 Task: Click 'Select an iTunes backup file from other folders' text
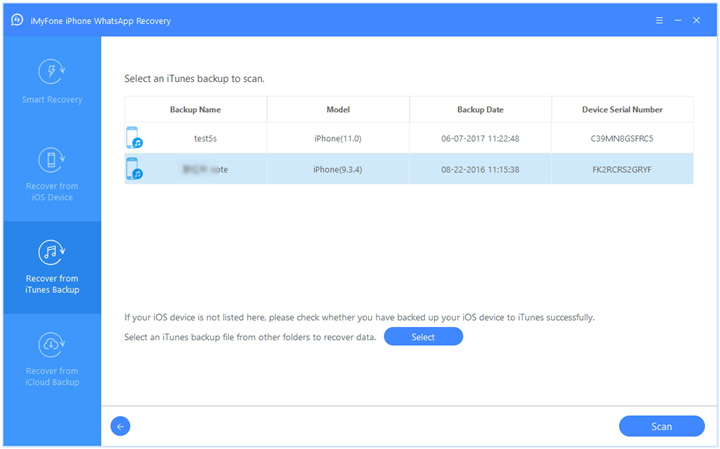[x=250, y=337]
